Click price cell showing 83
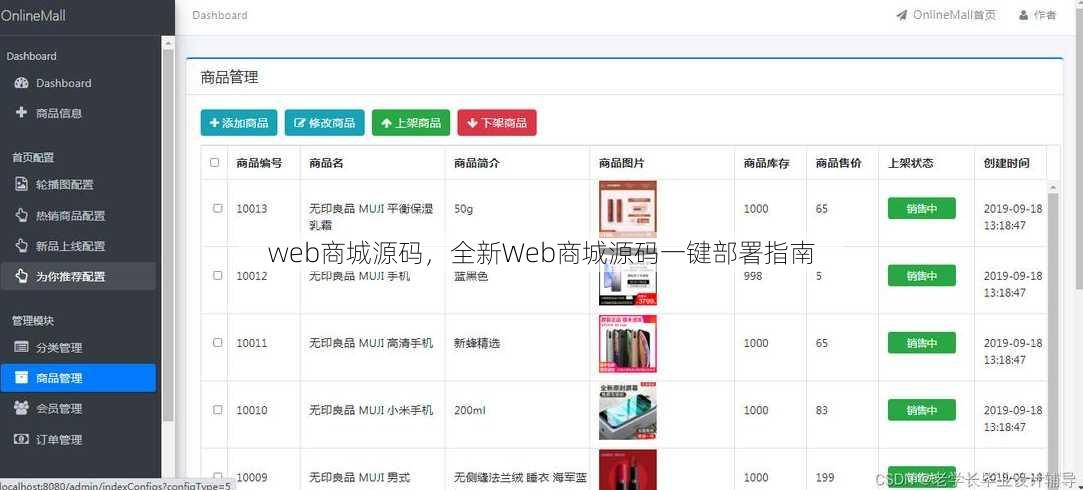1083x490 pixels. pyautogui.click(x=821, y=410)
